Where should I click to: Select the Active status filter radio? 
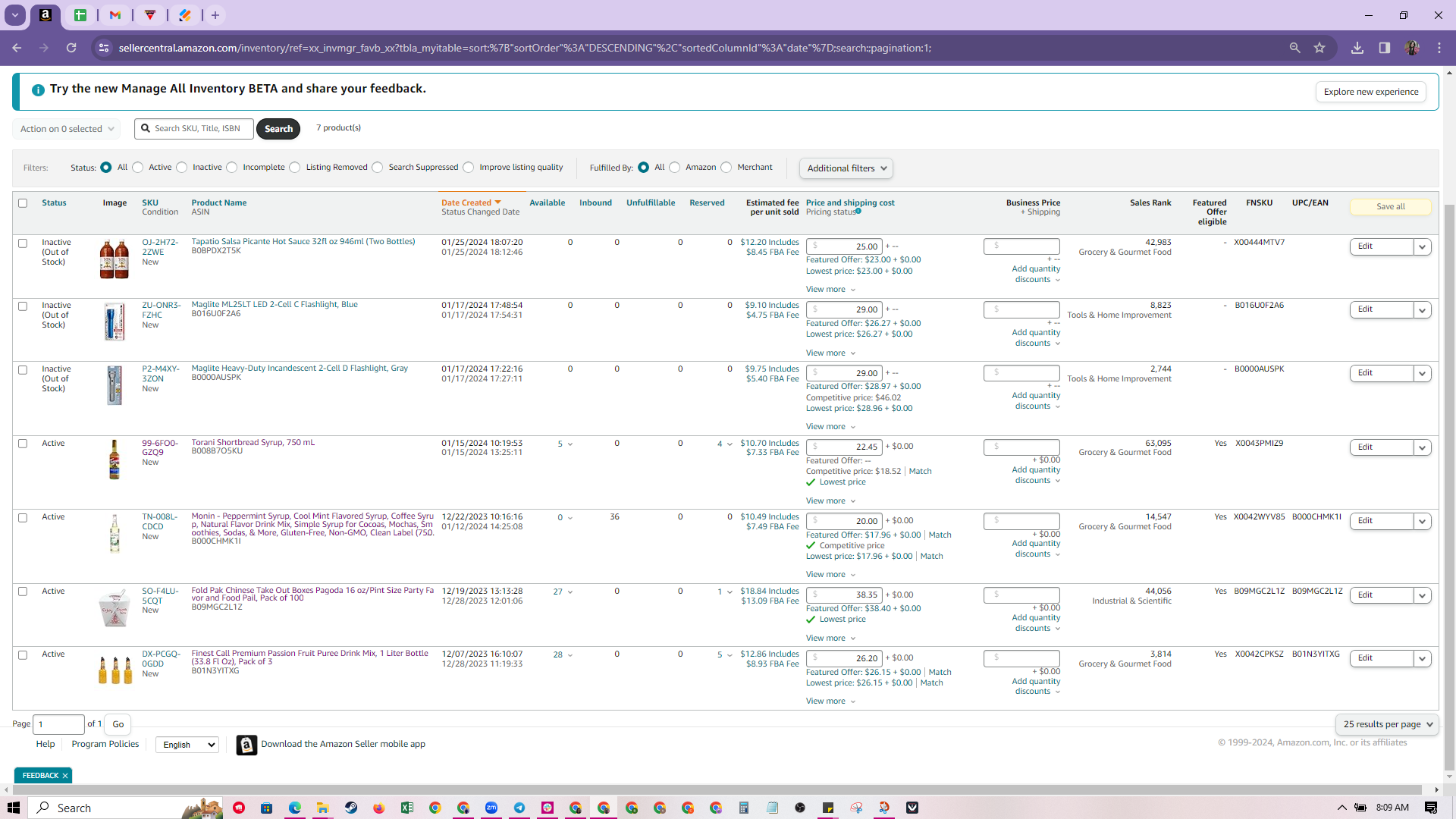[138, 168]
